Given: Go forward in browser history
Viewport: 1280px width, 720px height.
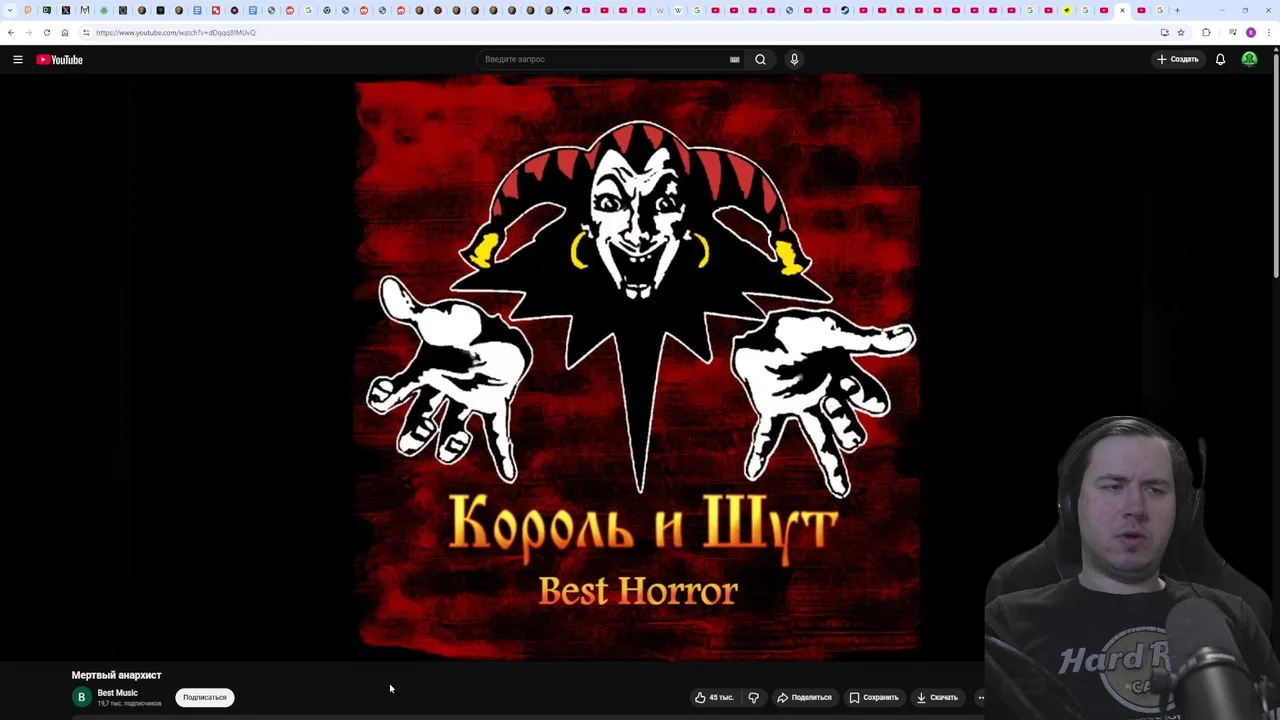Looking at the screenshot, I should [28, 32].
